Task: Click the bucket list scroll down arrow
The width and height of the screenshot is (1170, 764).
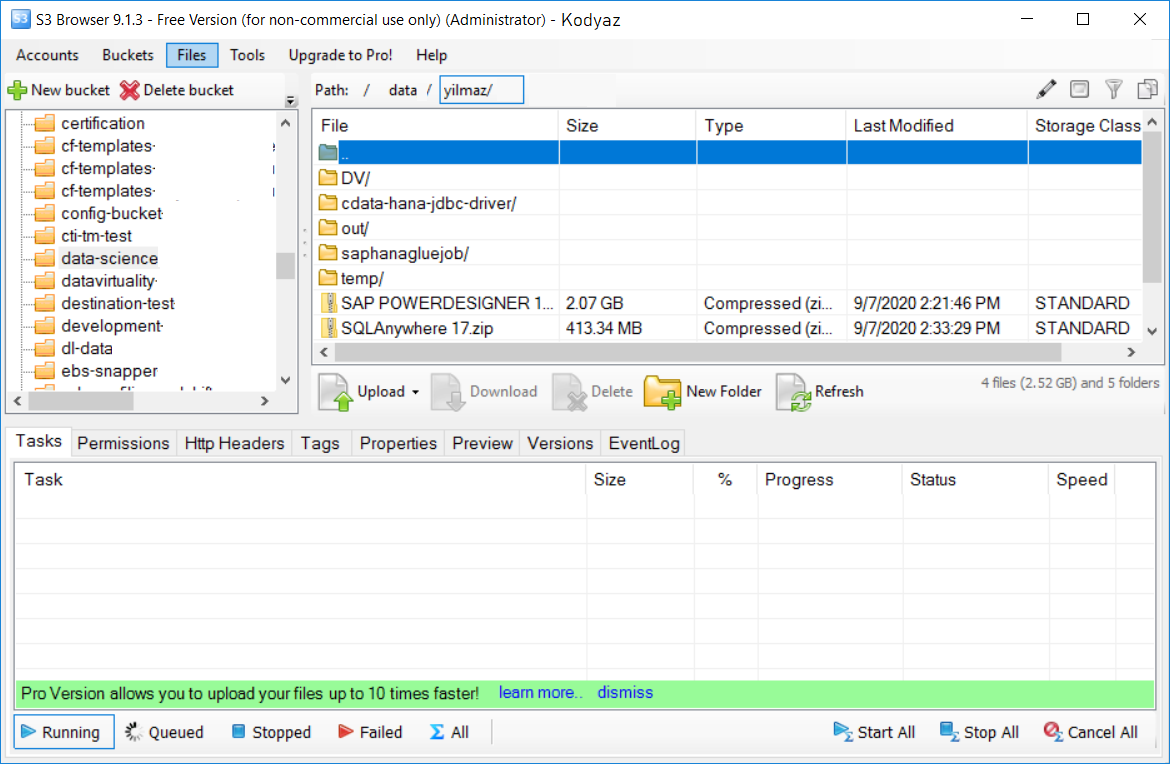Action: coord(285,381)
